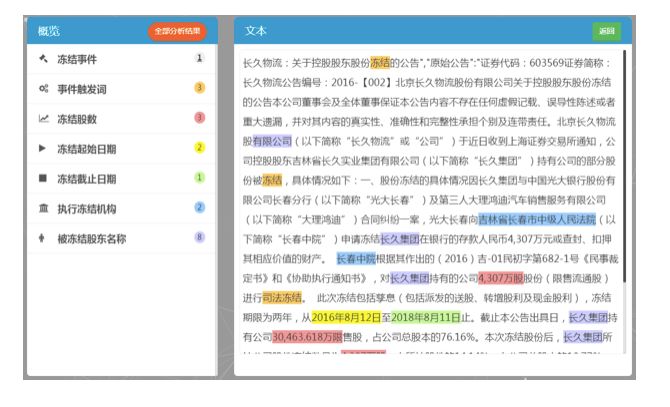
Task: Select the 冻结起始日期 row
Action: (x=122, y=149)
